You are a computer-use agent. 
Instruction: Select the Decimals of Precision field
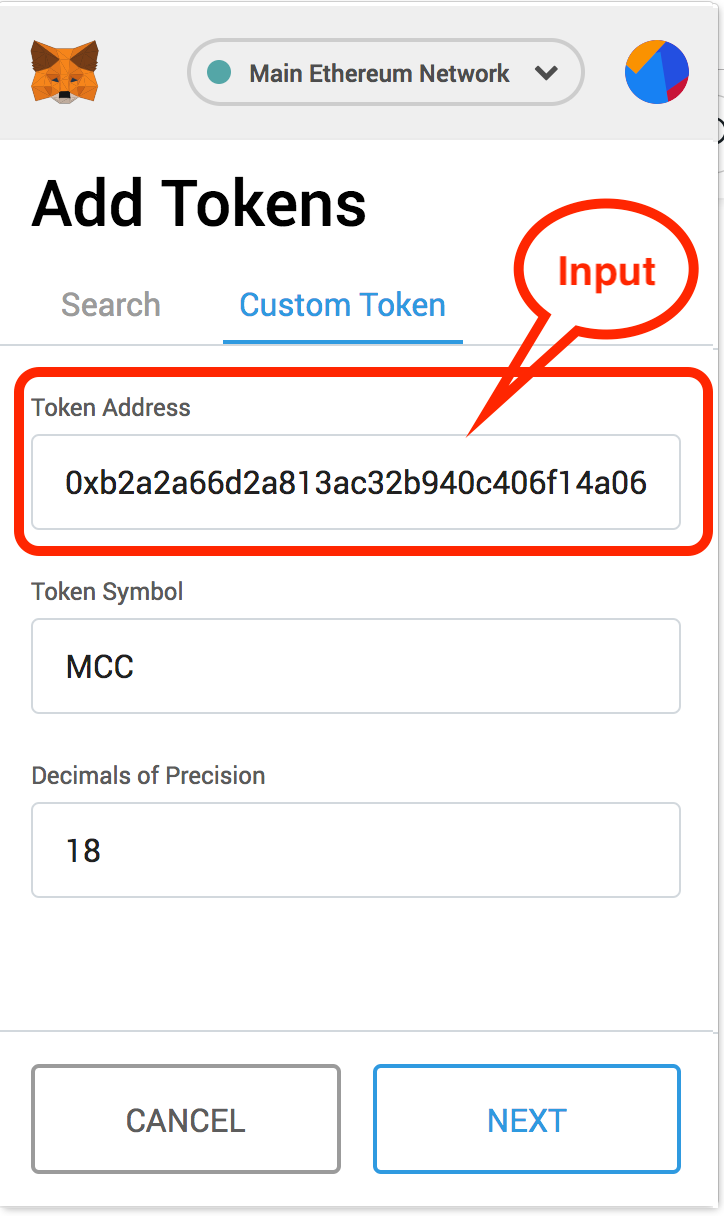pos(356,850)
